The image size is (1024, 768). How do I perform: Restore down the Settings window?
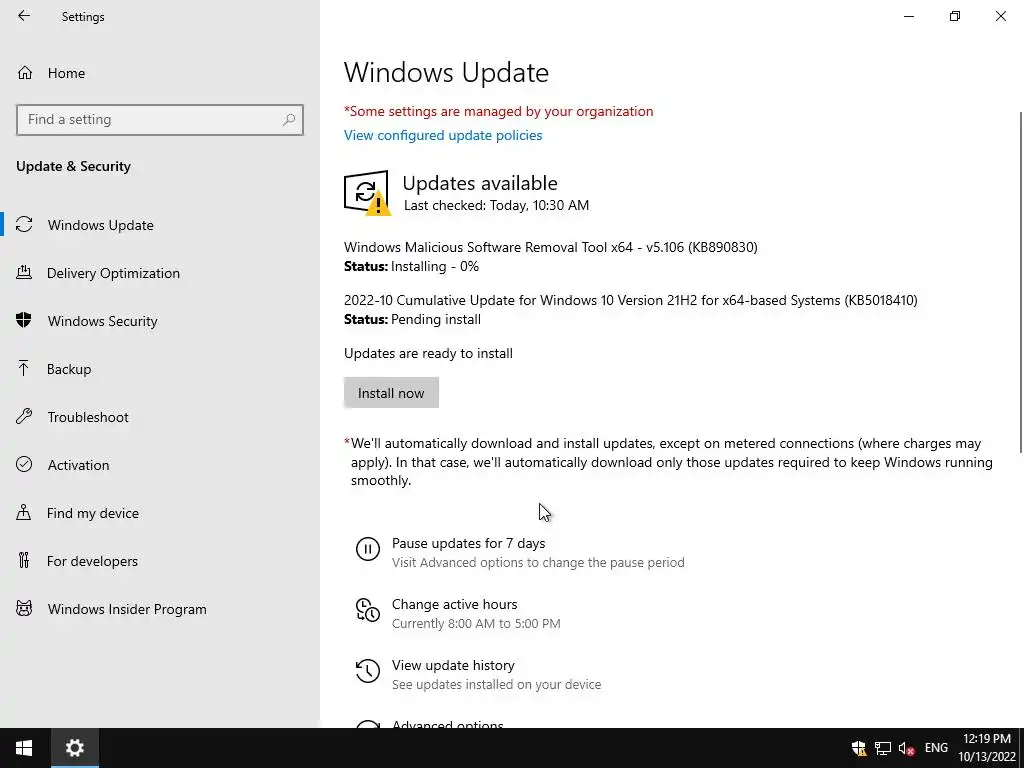[955, 16]
